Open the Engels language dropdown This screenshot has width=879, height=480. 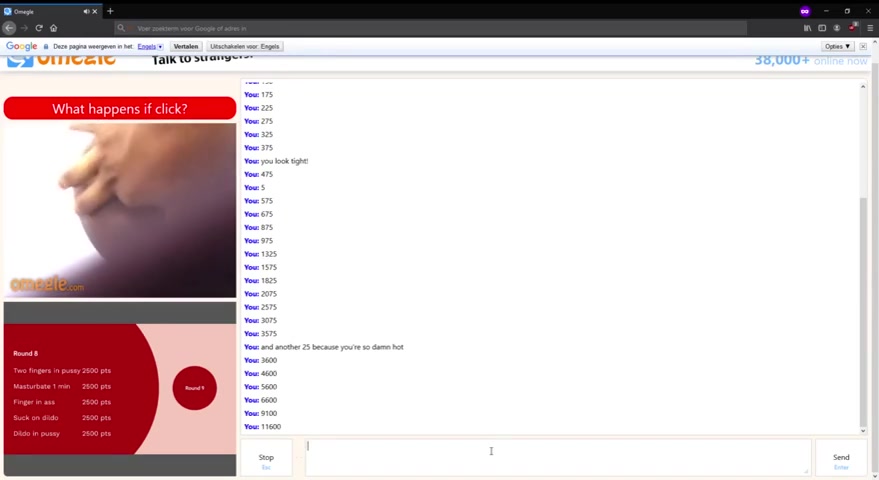click(150, 47)
